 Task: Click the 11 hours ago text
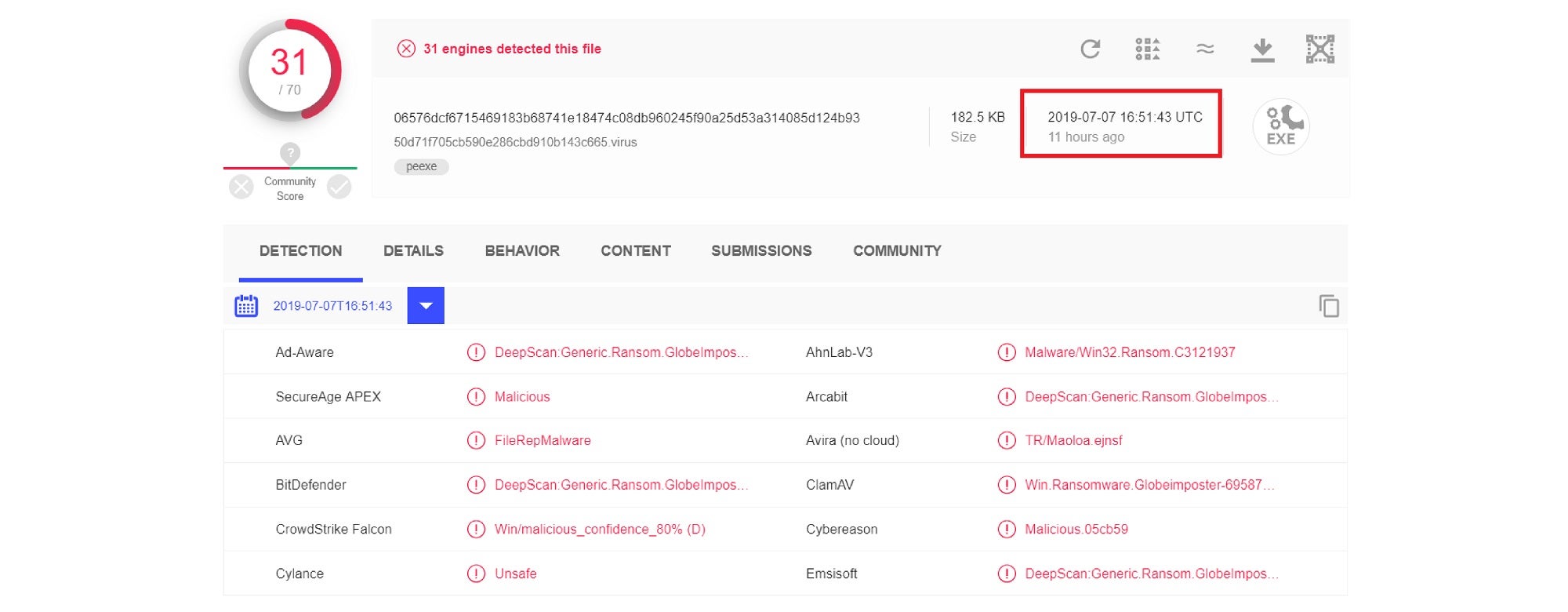1086,137
